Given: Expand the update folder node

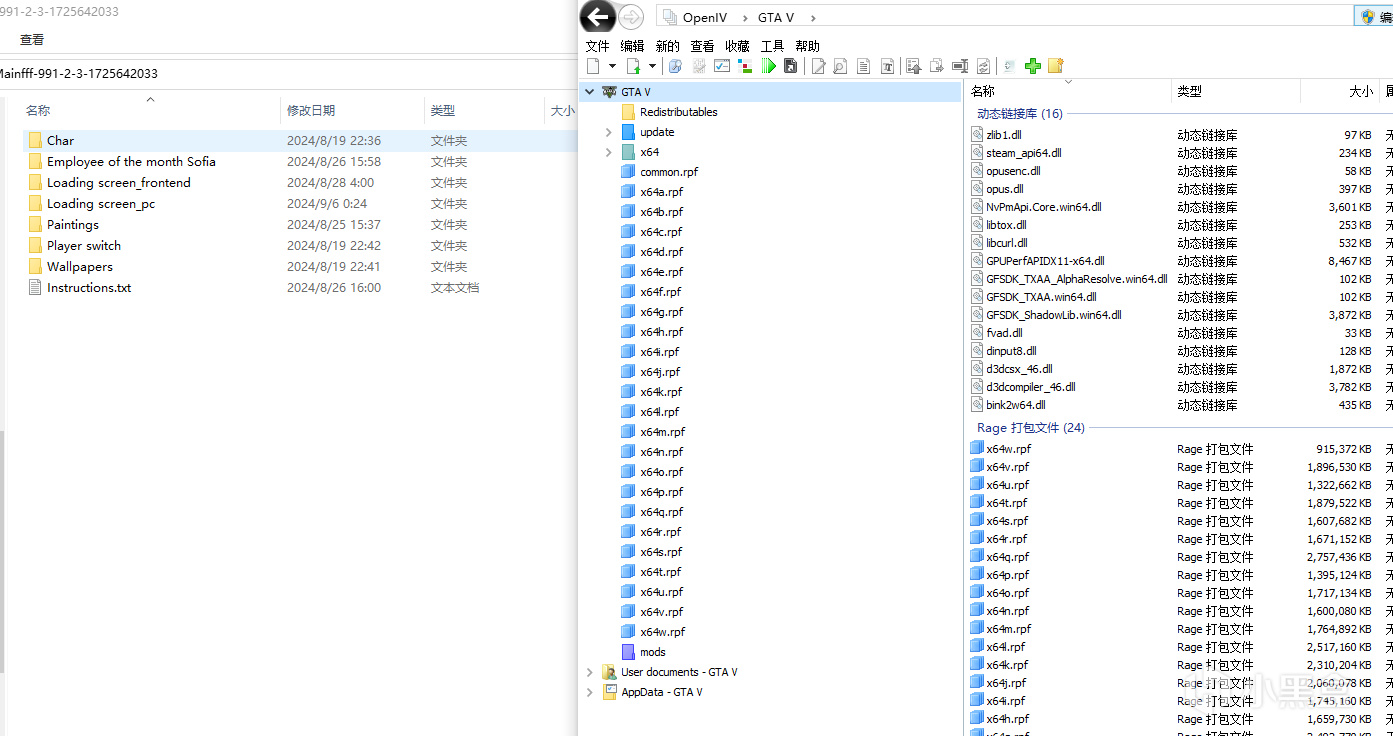Looking at the screenshot, I should [x=609, y=132].
